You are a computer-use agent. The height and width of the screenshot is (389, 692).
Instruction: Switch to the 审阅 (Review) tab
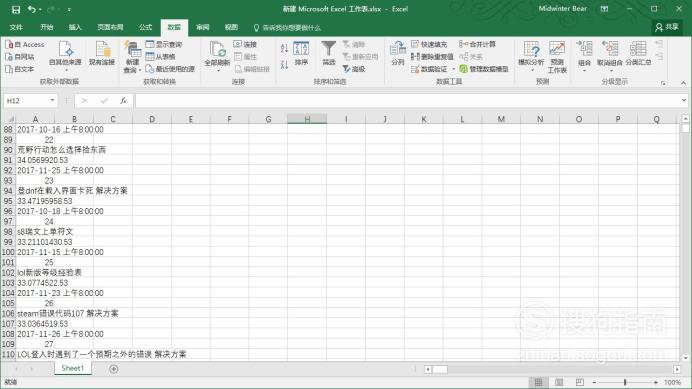[x=203, y=27]
